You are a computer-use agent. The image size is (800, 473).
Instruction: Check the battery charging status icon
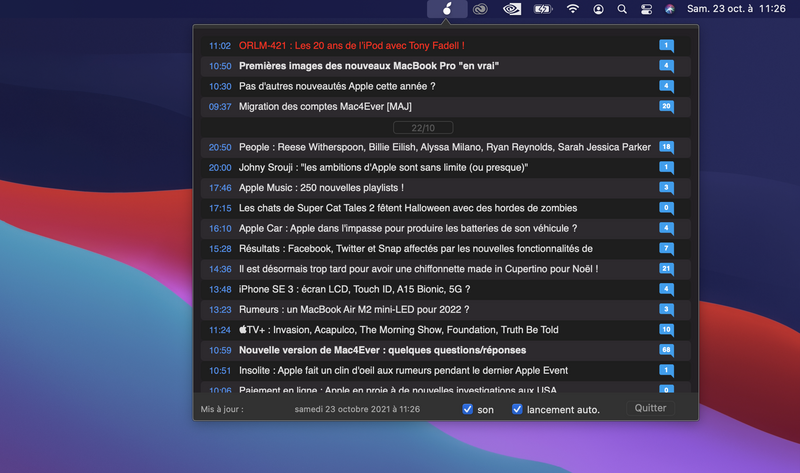point(543,9)
